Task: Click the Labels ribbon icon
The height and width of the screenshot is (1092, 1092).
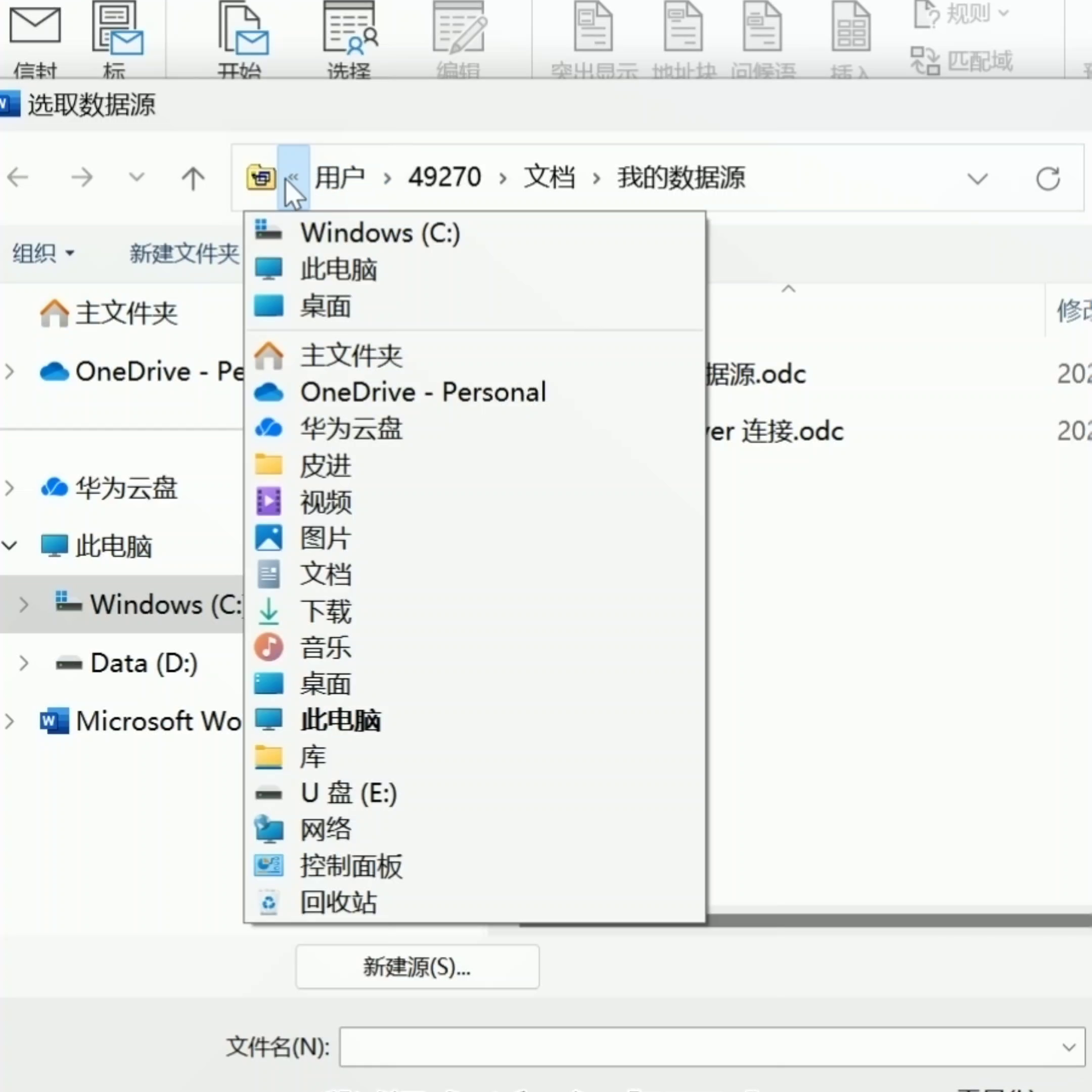Action: tap(117, 28)
